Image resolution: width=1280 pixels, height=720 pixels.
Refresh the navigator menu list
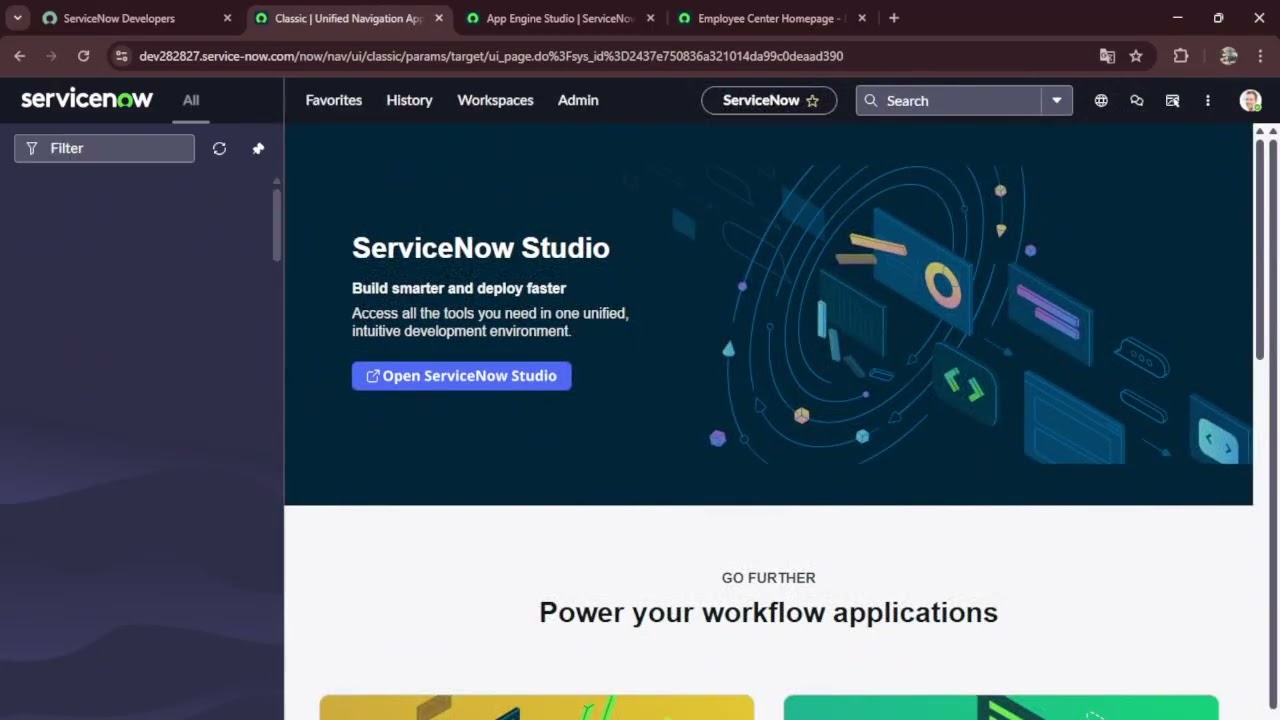tap(219, 148)
